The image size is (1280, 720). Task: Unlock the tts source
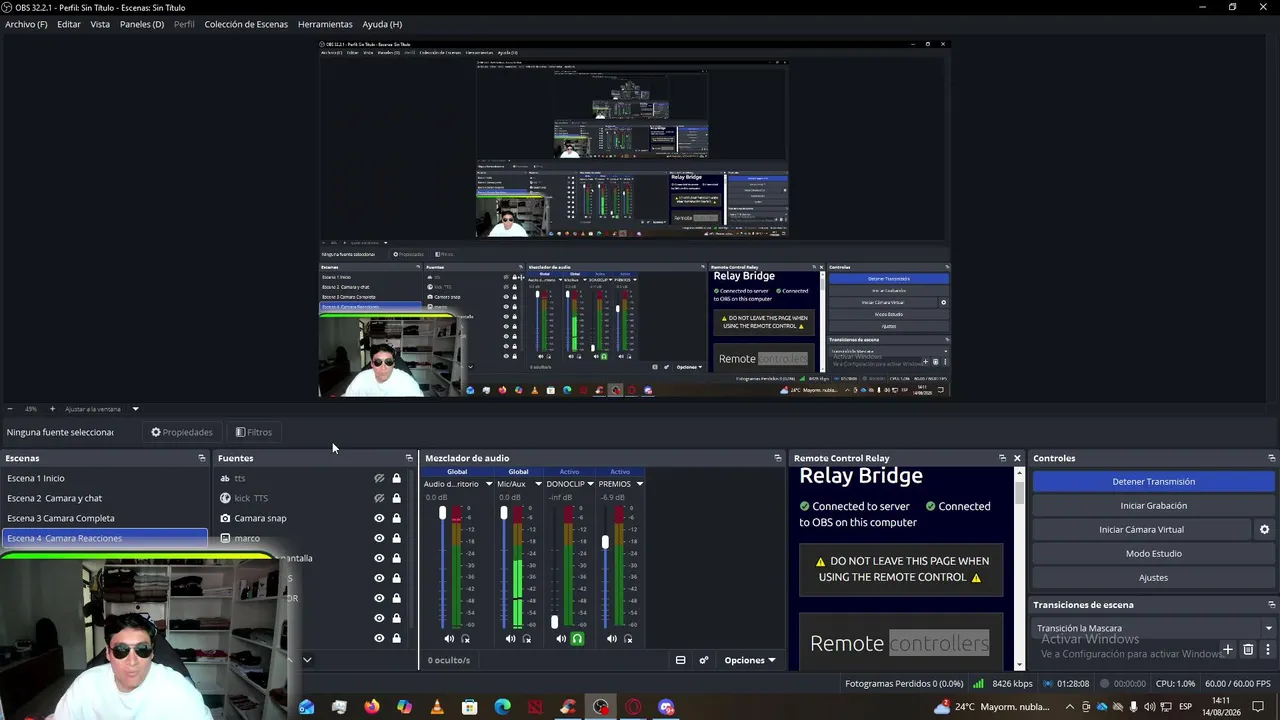(397, 478)
